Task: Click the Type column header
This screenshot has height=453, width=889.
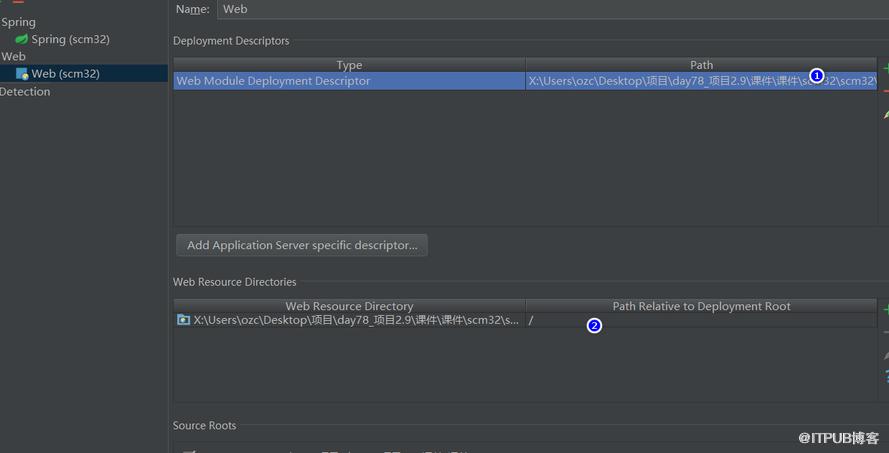Action: coord(349,65)
